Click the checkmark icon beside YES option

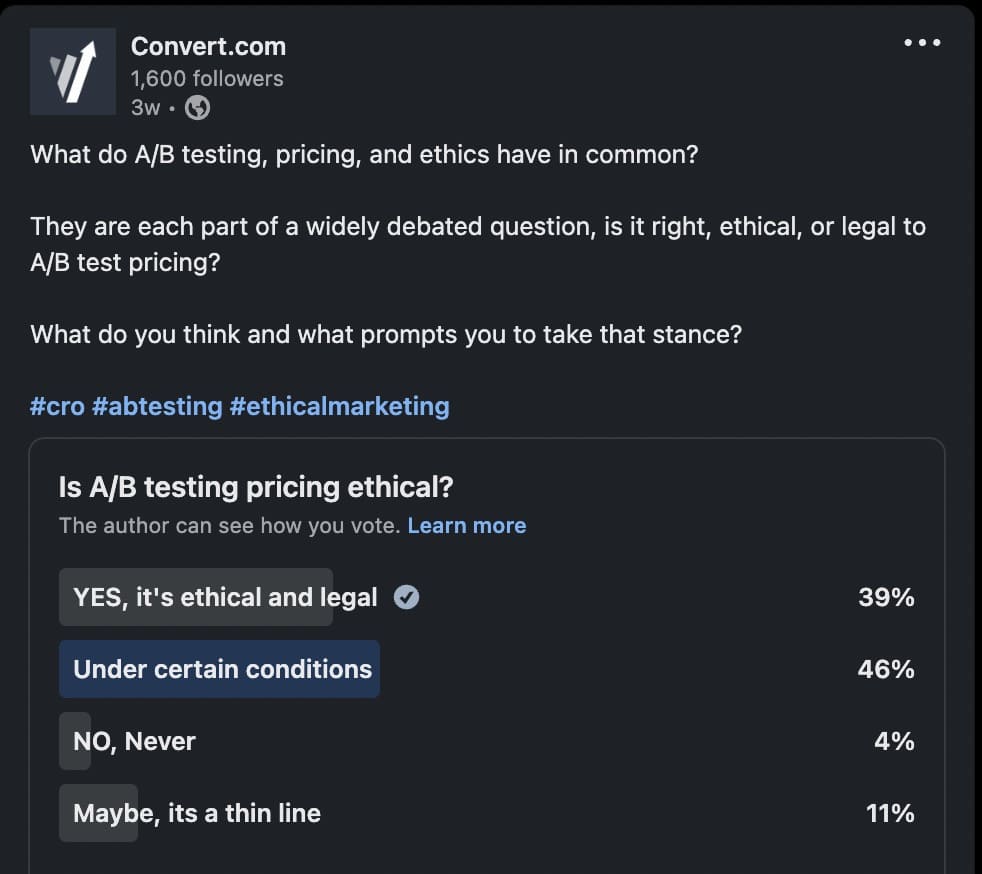pyautogui.click(x=406, y=597)
